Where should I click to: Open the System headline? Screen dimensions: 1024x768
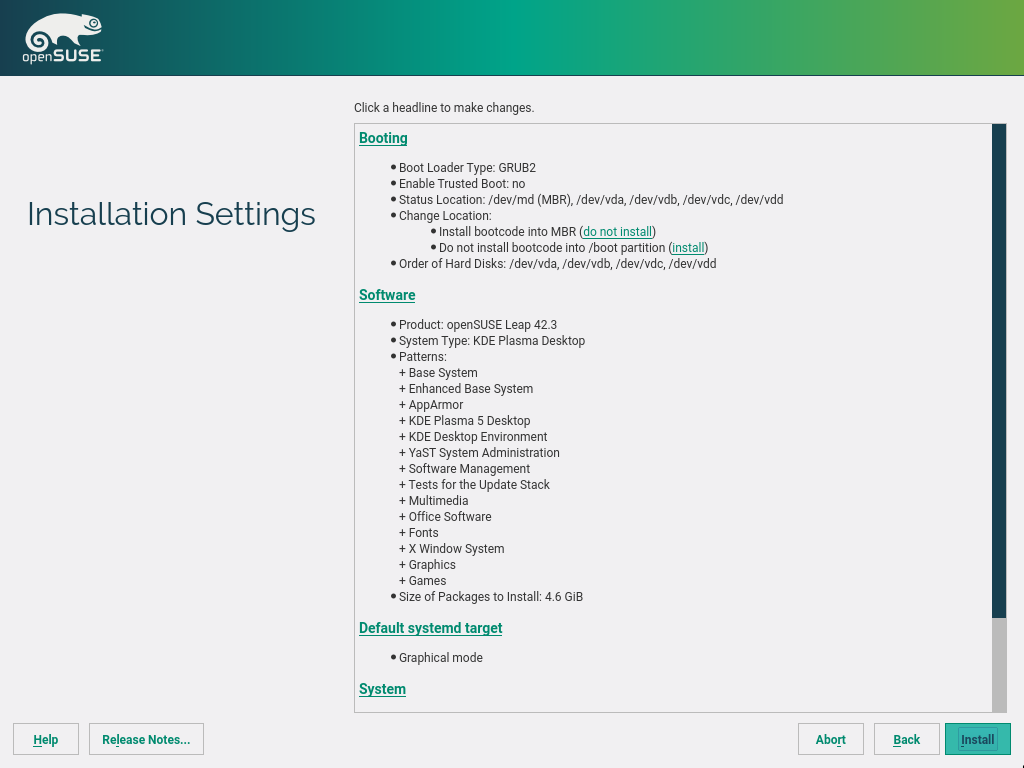coord(382,689)
